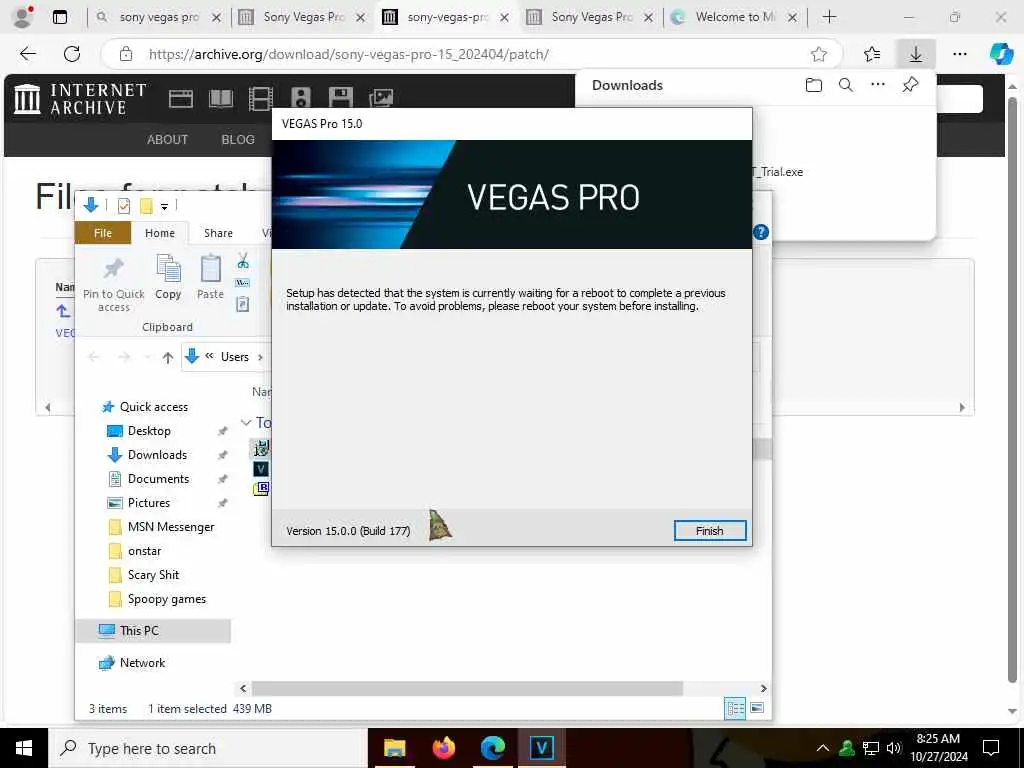
Task: Select Network in navigation pane
Action: pyautogui.click(x=142, y=663)
